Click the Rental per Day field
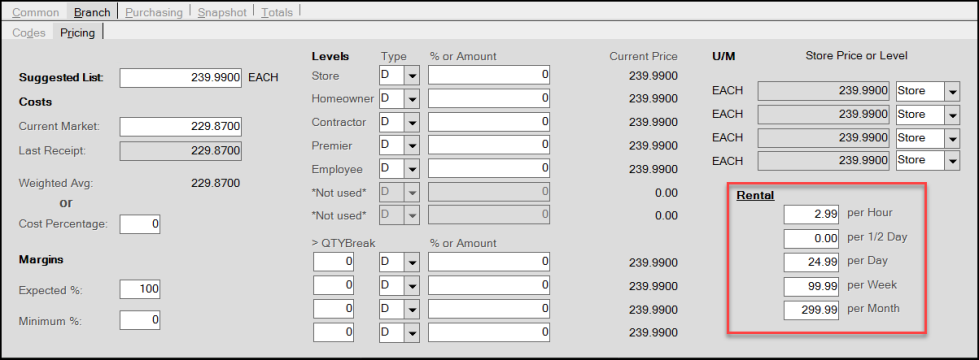Viewport: 979px width, 360px height. 812,262
